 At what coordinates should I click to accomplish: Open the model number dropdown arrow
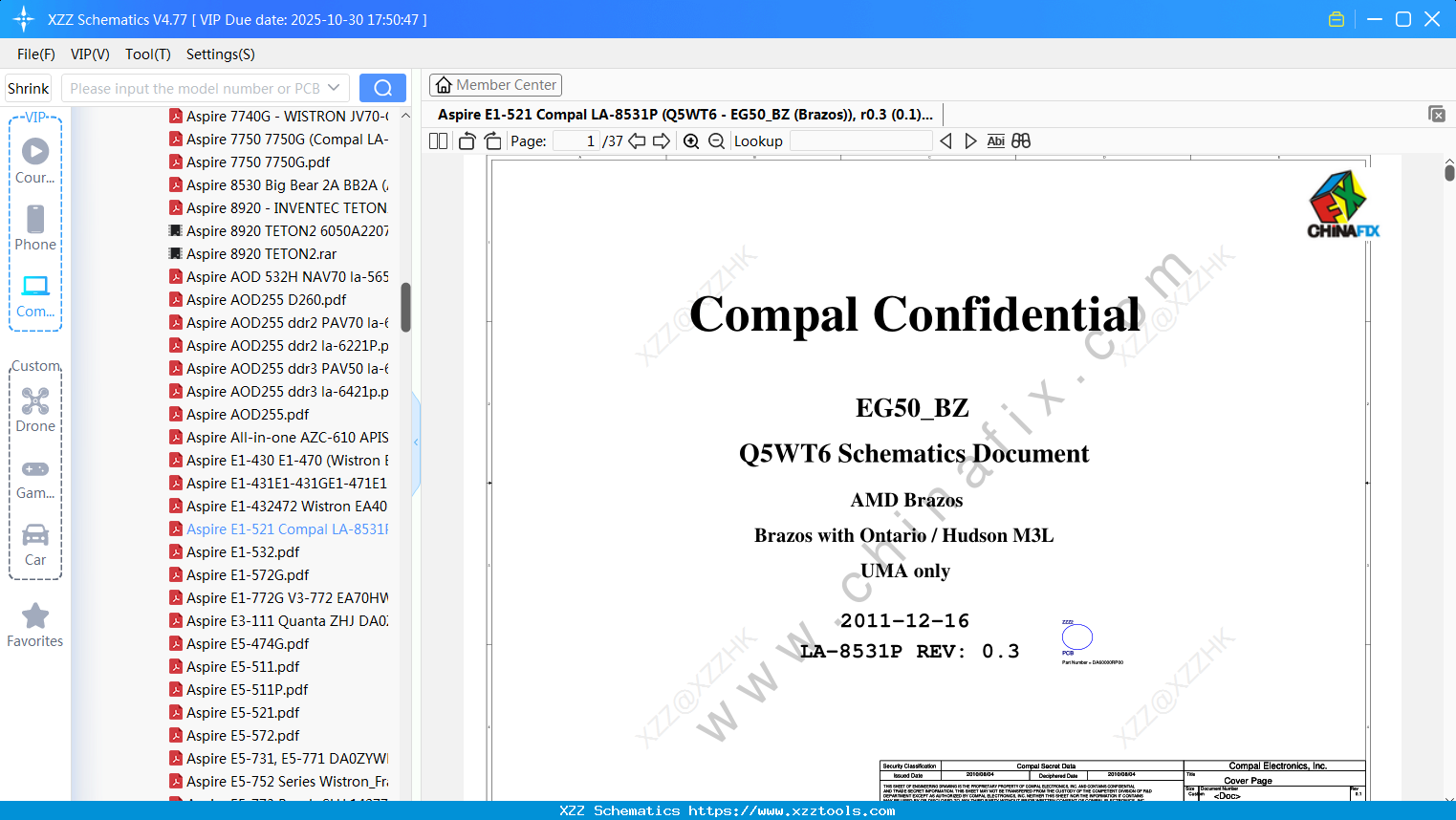(334, 88)
